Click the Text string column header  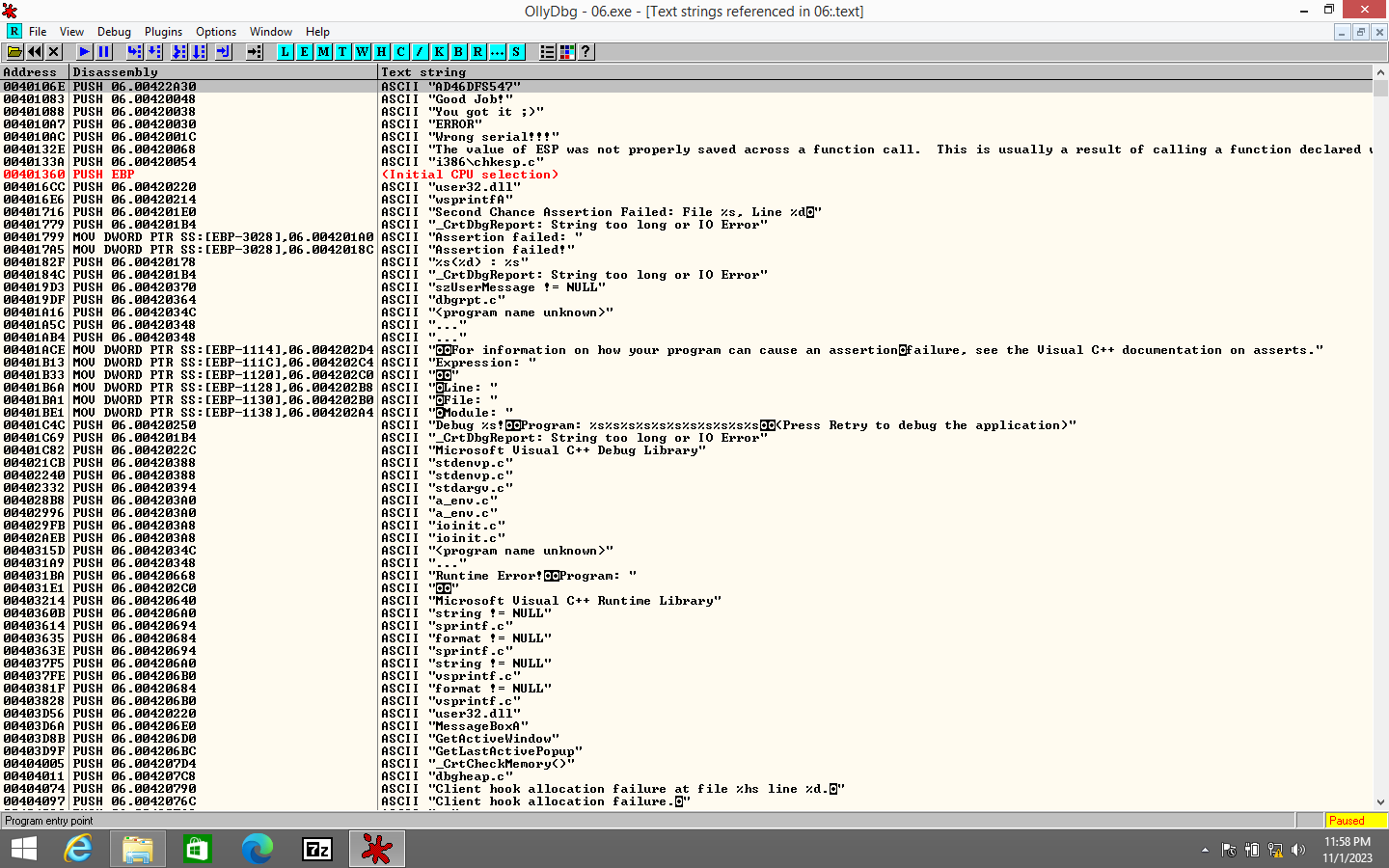click(875, 72)
